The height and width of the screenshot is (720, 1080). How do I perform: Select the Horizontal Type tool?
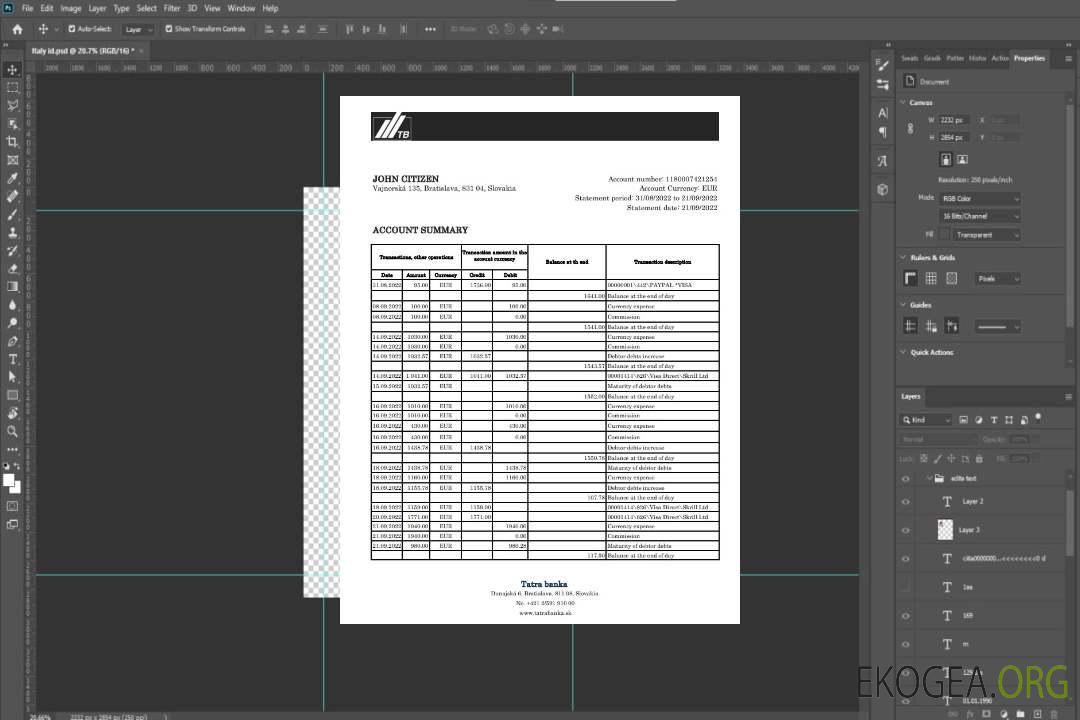(12, 359)
